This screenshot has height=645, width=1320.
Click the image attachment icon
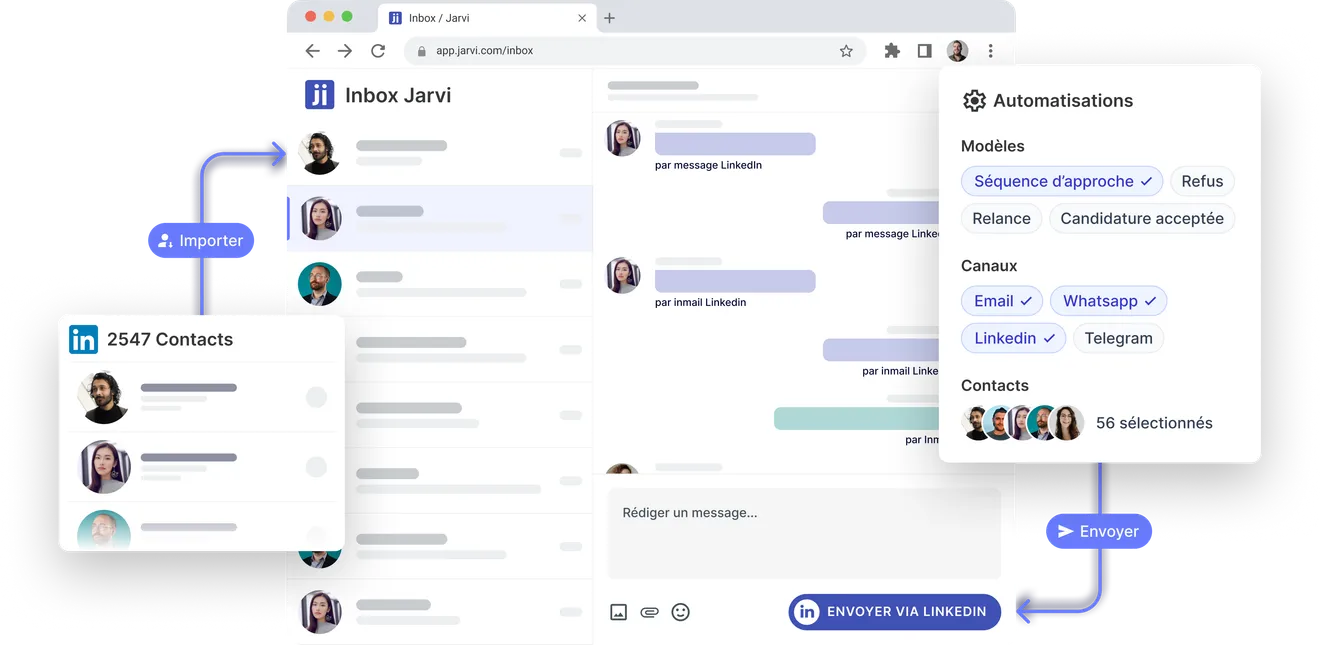pos(618,612)
